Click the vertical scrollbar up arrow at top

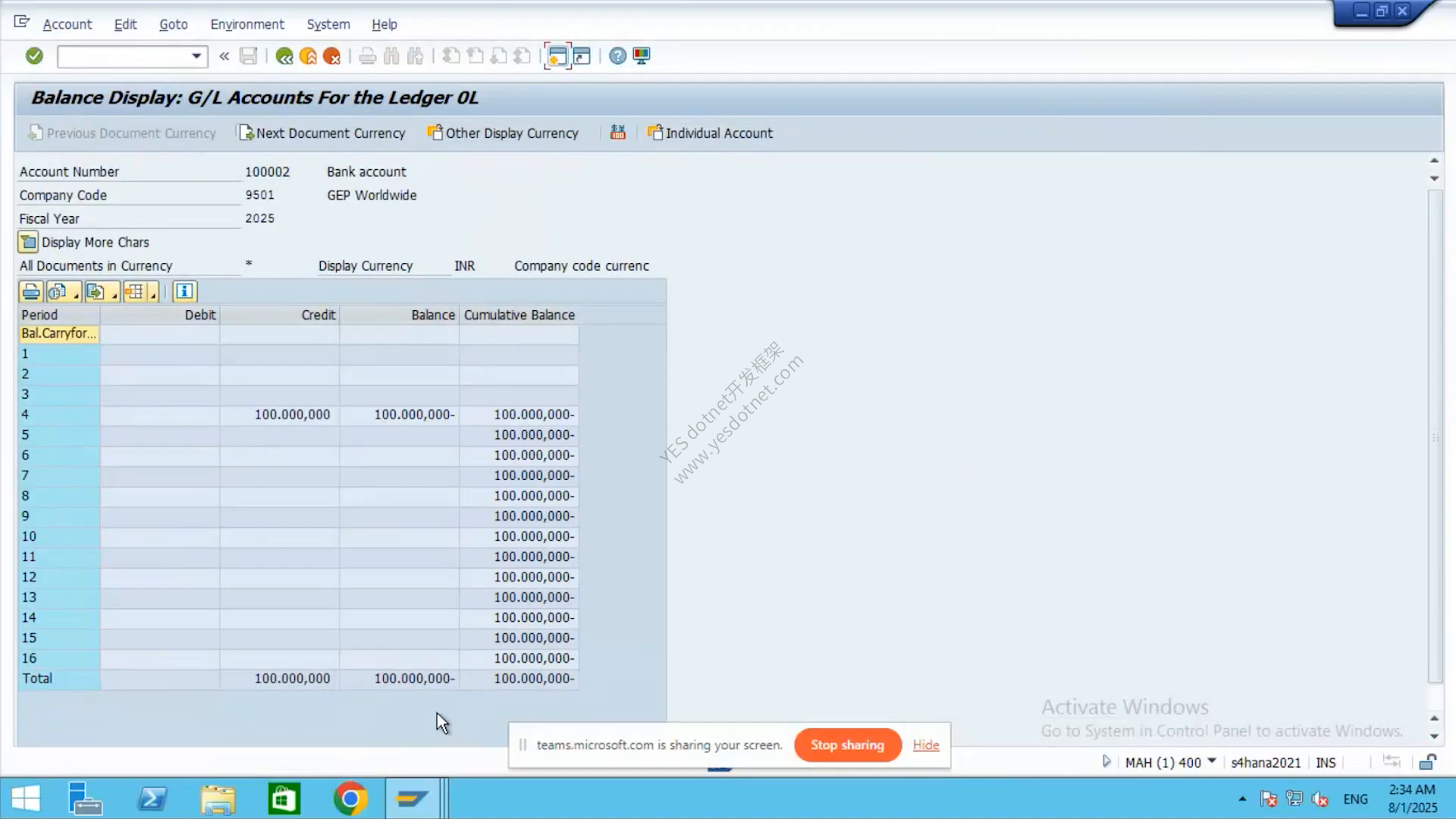(1434, 160)
